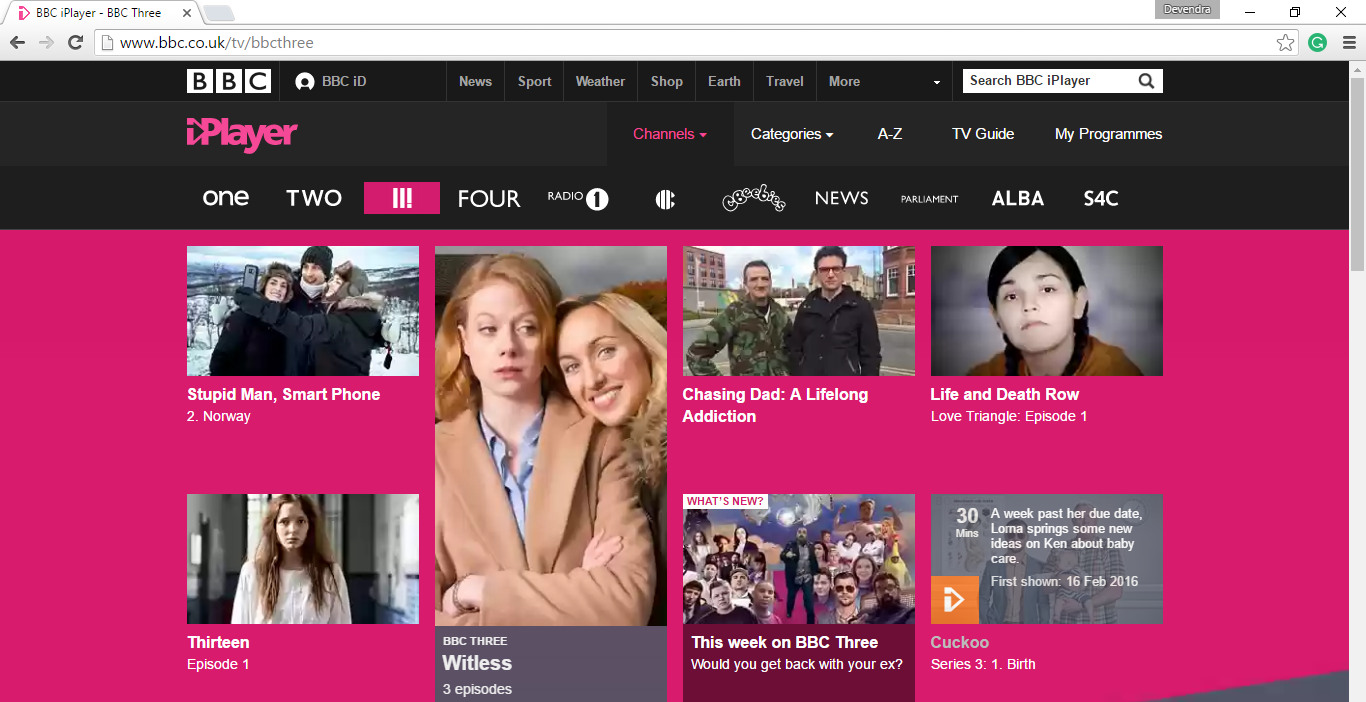Open the BBC Parliament channel logo
Screen dimensions: 1366x702
pyautogui.click(x=929, y=199)
